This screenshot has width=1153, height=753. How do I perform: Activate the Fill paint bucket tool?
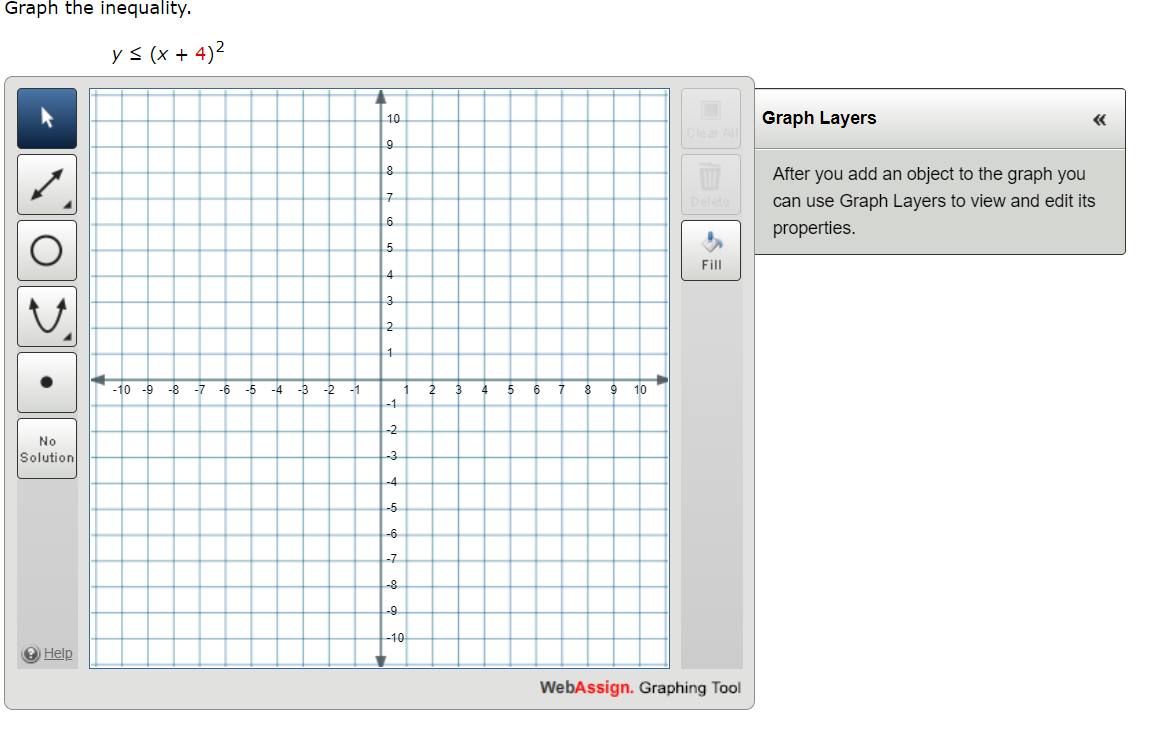click(710, 249)
